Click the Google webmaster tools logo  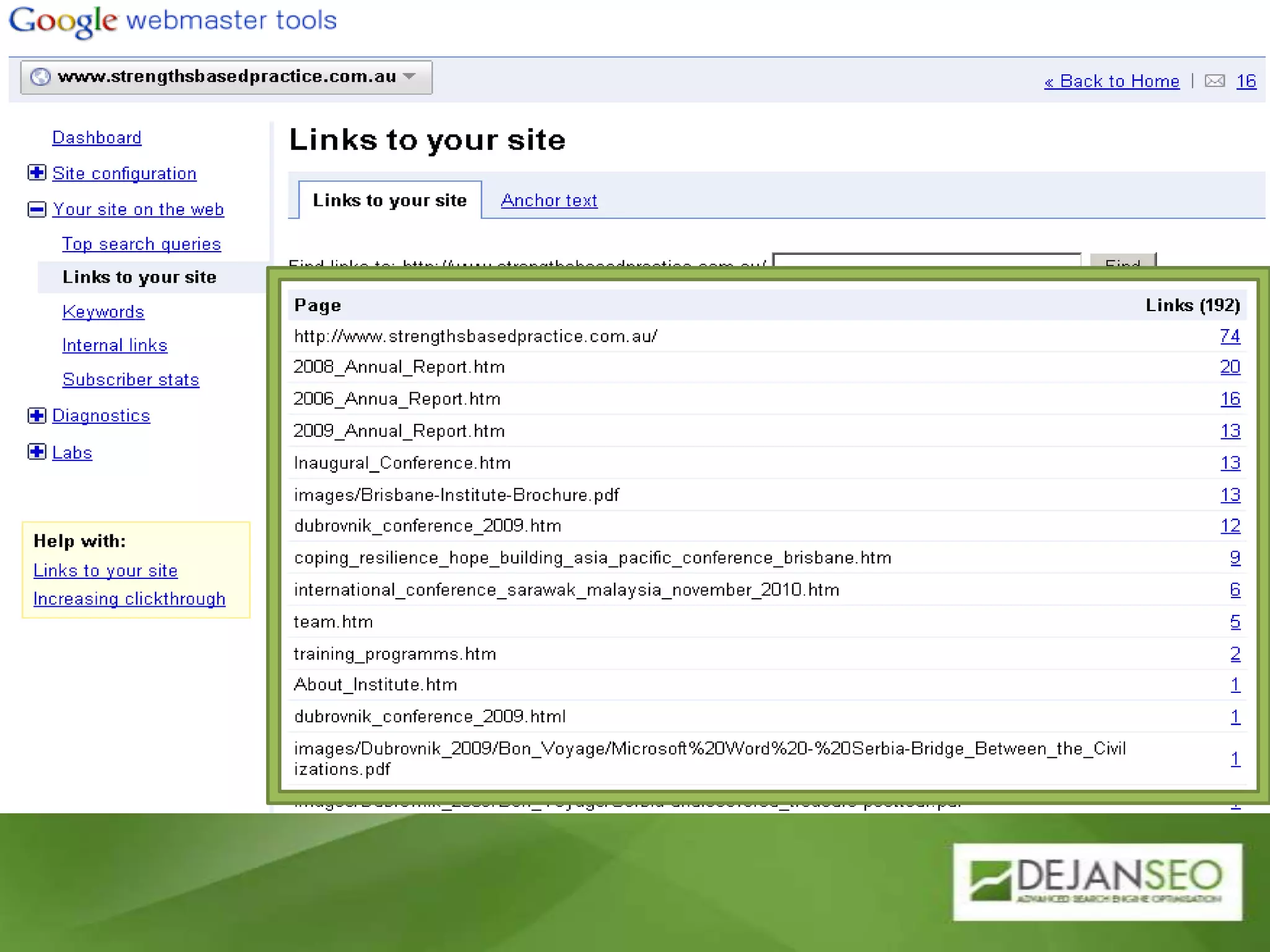pyautogui.click(x=172, y=21)
